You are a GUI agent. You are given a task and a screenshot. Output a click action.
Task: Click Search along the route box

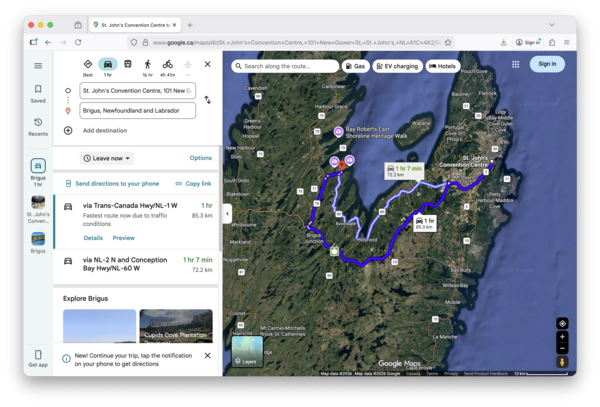click(285, 66)
